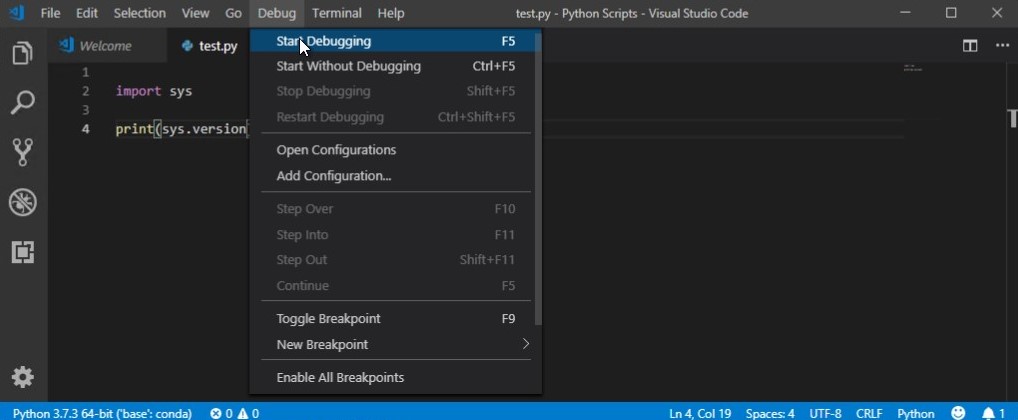Viewport: 1018px width, 420px height.
Task: Click the split editor icon
Action: coord(970,45)
